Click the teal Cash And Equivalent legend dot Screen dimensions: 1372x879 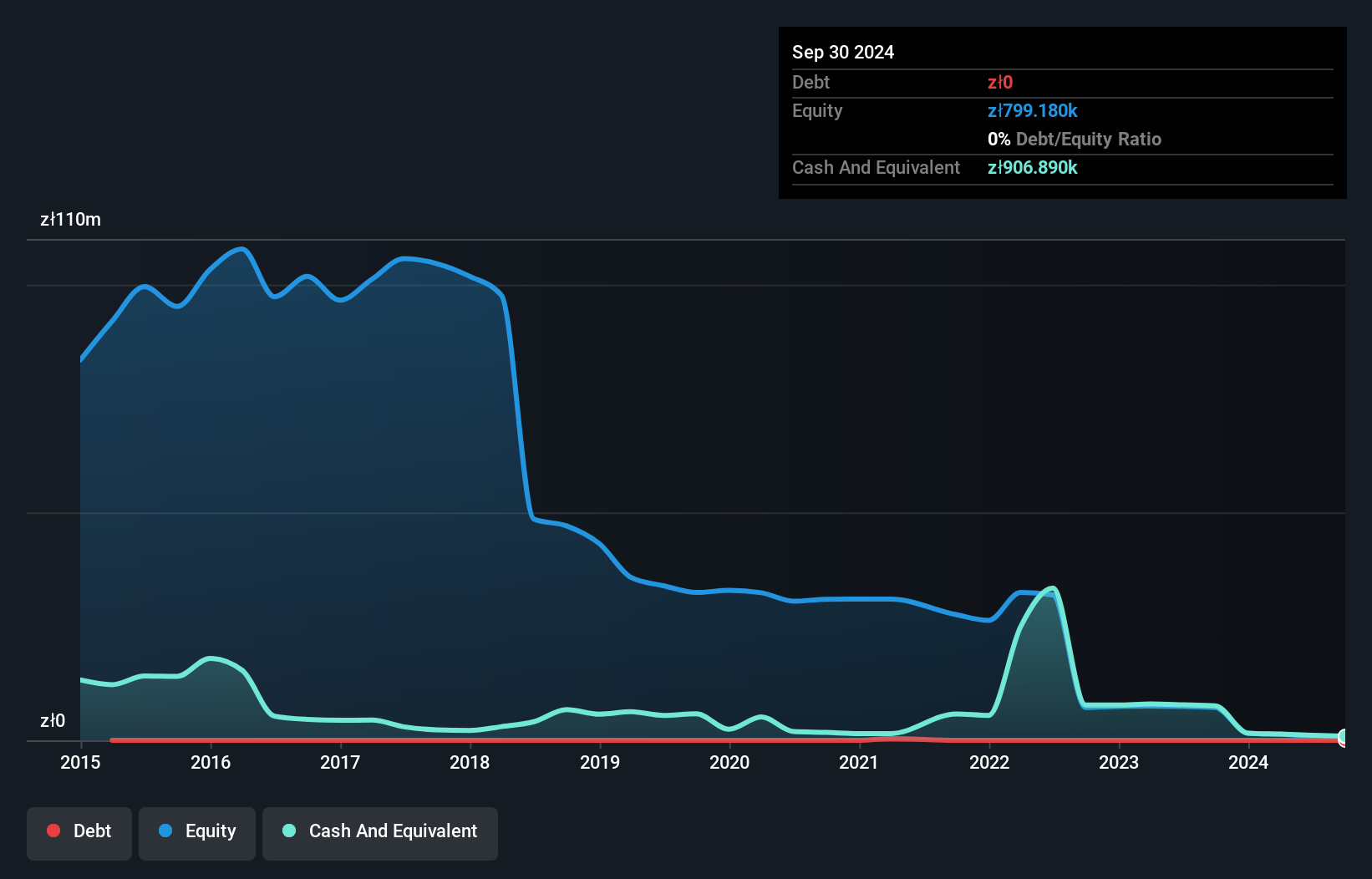(288, 831)
